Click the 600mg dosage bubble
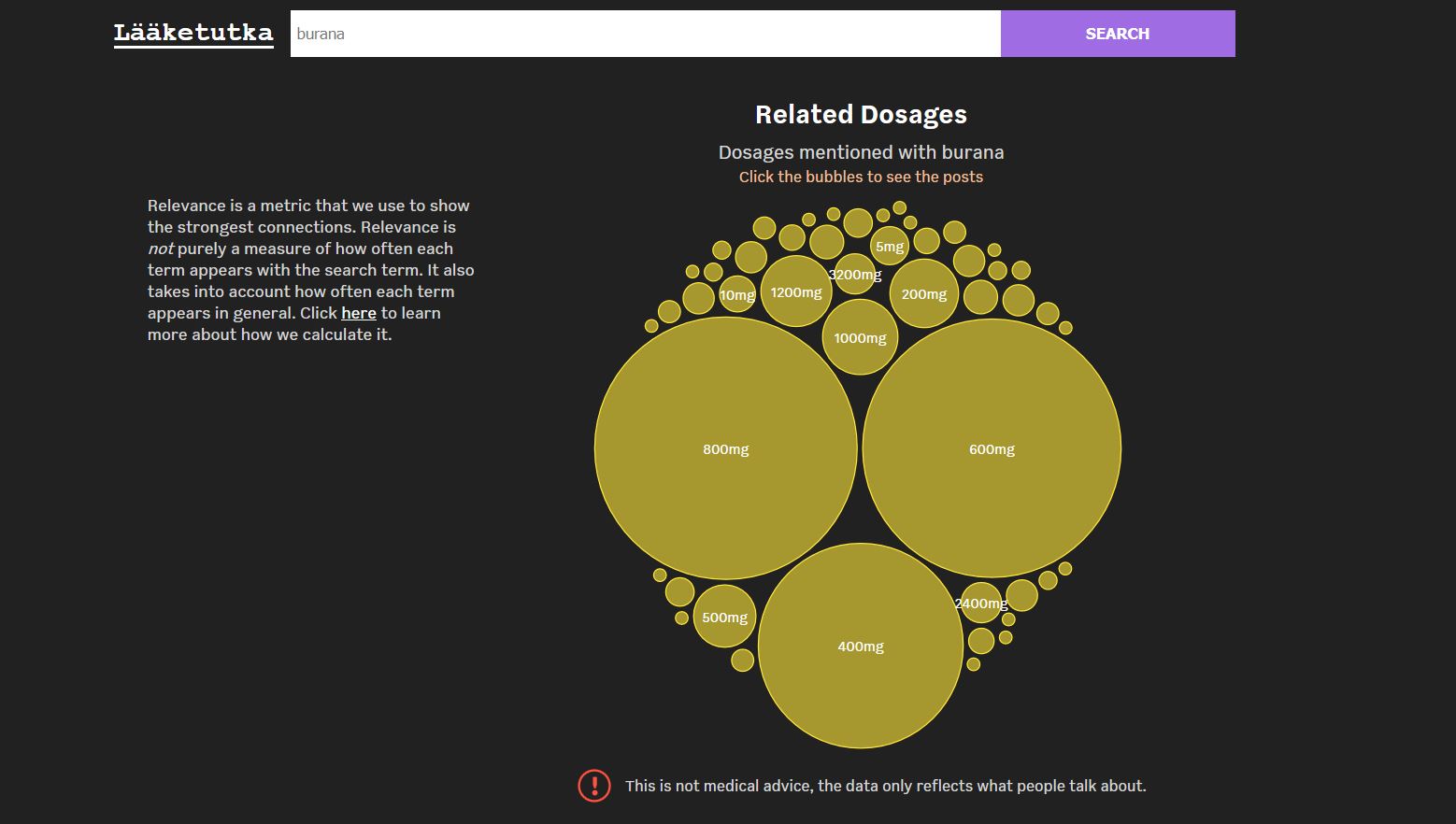Screen dimensions: 1456x824 (992, 448)
